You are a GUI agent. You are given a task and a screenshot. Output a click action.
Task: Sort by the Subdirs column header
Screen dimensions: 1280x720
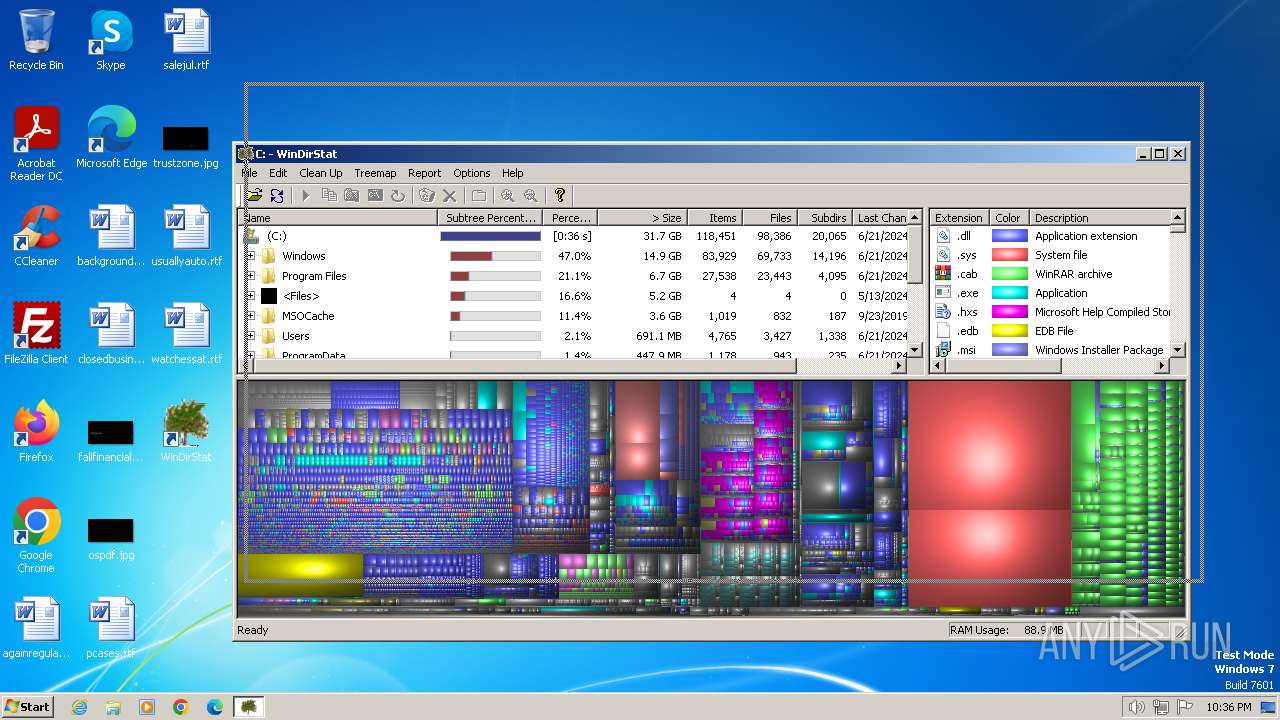pyautogui.click(x=825, y=217)
